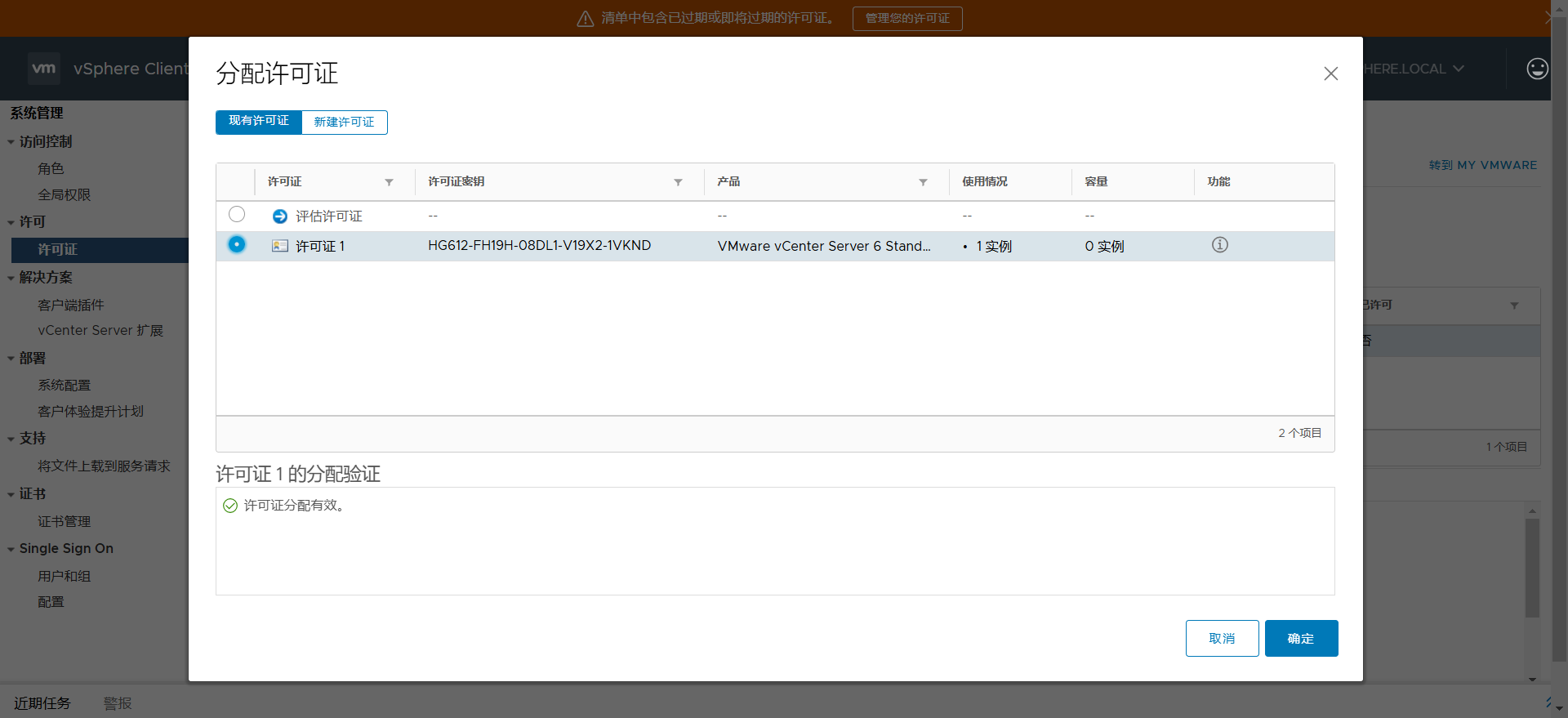Collapse the 许可 tree section
1568x718 pixels.
pyautogui.click(x=11, y=222)
